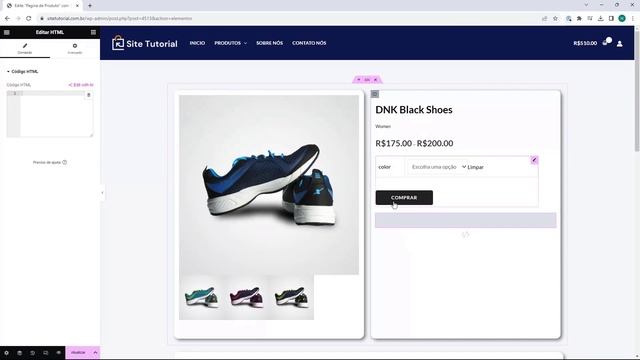Click the browser address bar URL

(119, 18)
